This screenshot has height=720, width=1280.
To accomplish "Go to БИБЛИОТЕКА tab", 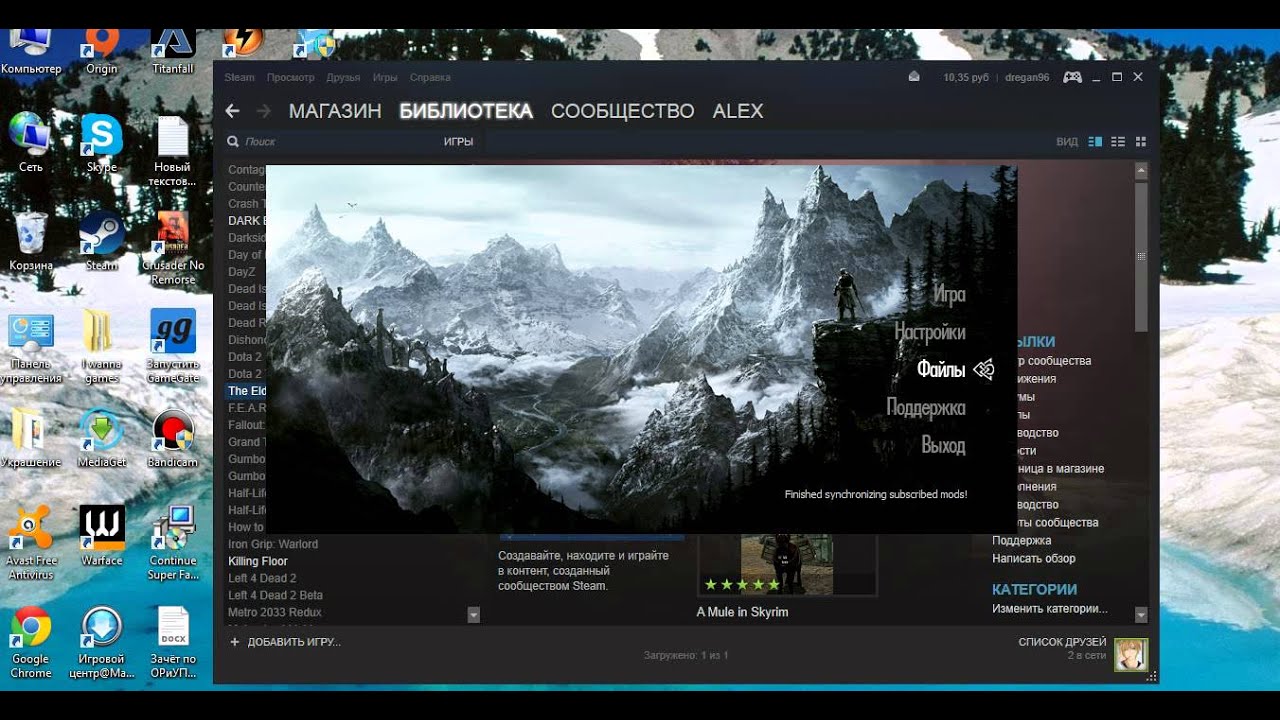I will (x=466, y=111).
